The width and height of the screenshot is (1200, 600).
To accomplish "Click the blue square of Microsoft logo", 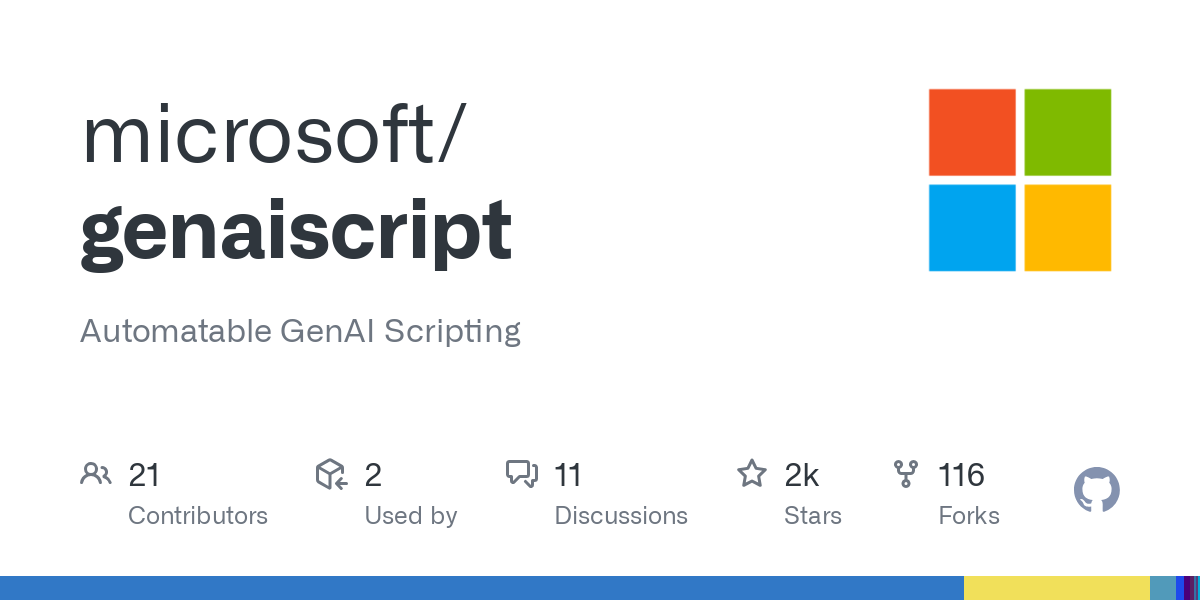I will pos(972,228).
